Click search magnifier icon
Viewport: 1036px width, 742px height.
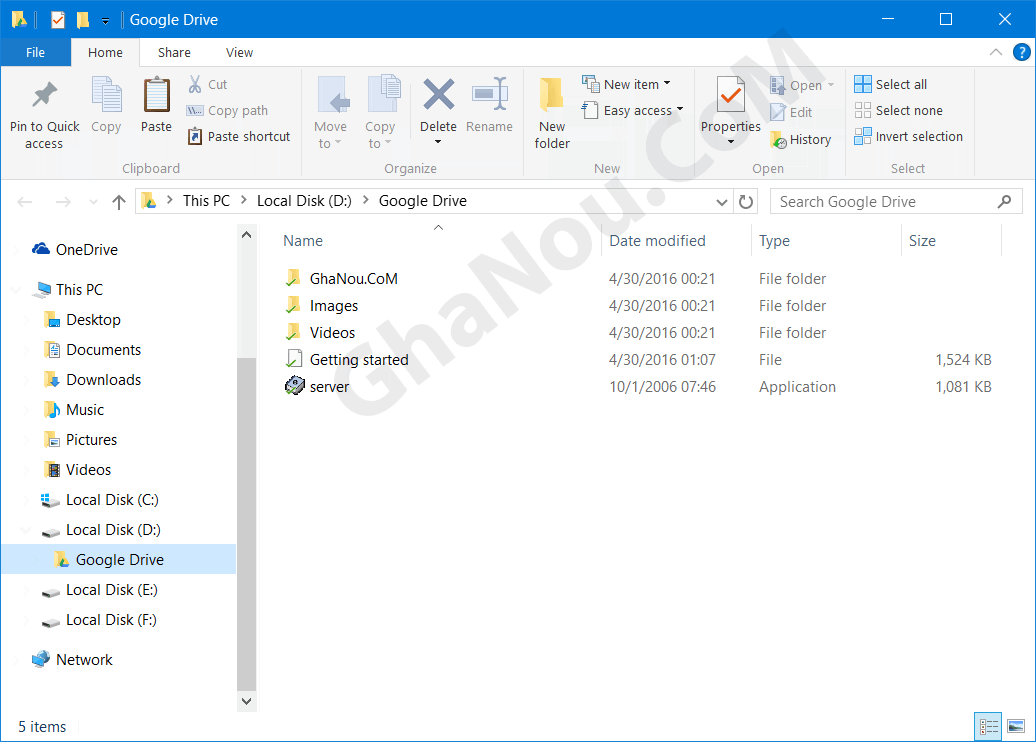pos(1004,202)
